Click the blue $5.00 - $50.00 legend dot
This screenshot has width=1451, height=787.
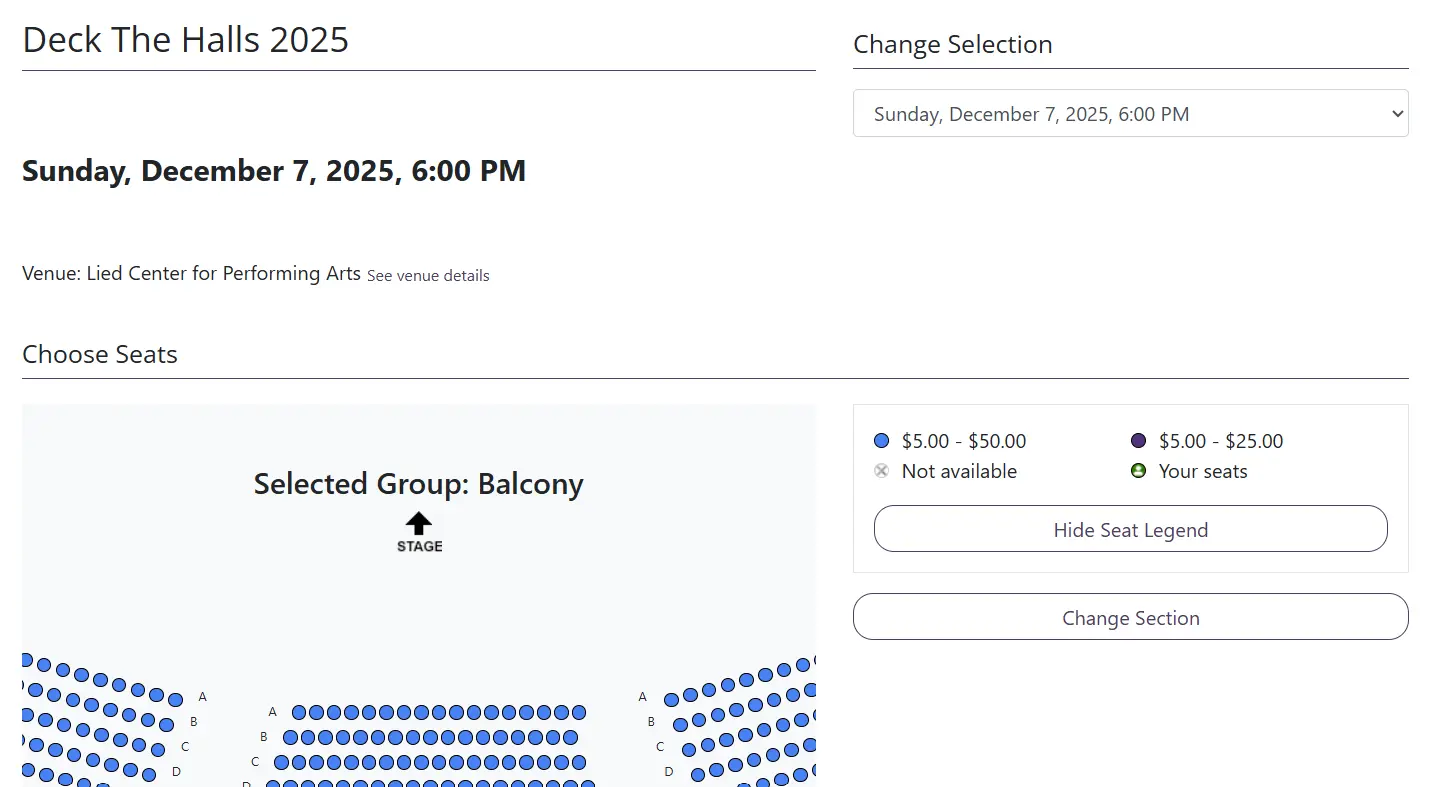pos(881,441)
